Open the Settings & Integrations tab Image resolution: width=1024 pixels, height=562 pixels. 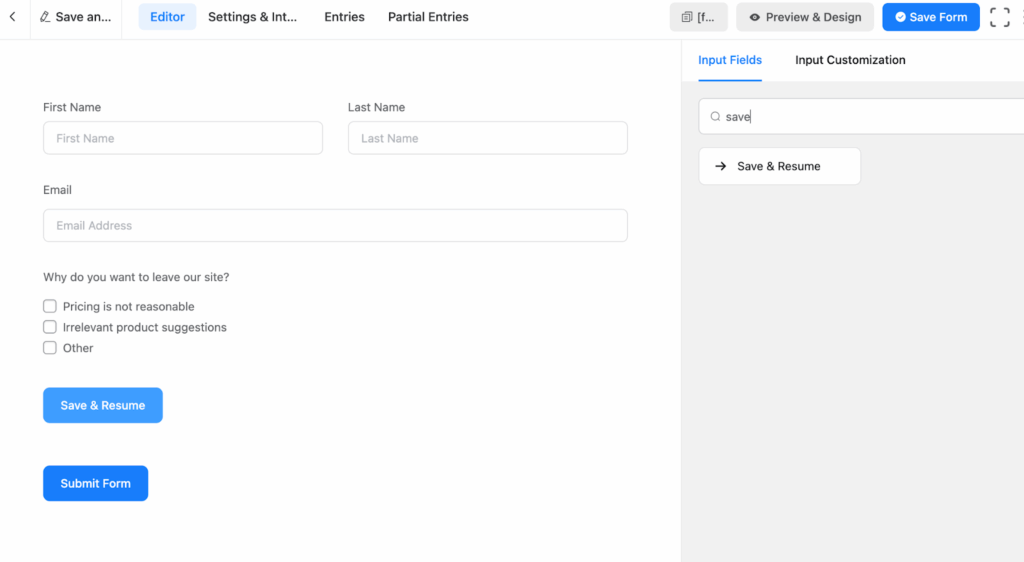click(x=252, y=17)
